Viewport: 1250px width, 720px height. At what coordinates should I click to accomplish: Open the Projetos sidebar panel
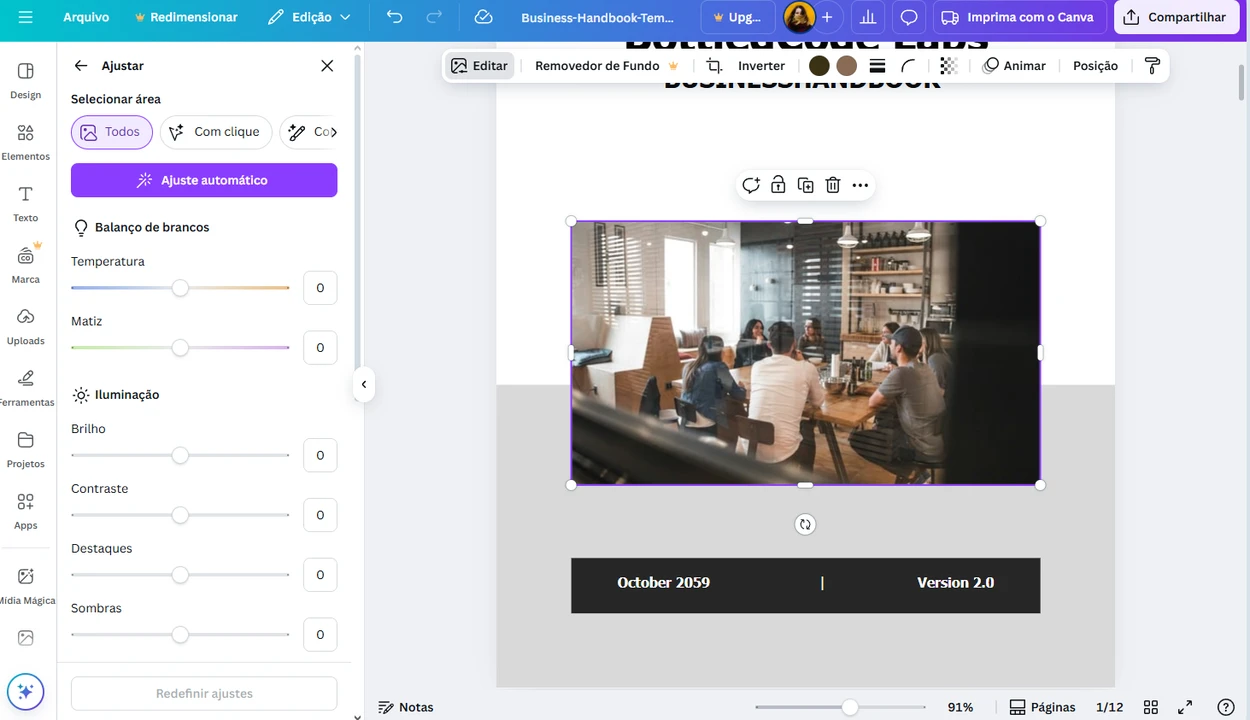click(26, 449)
